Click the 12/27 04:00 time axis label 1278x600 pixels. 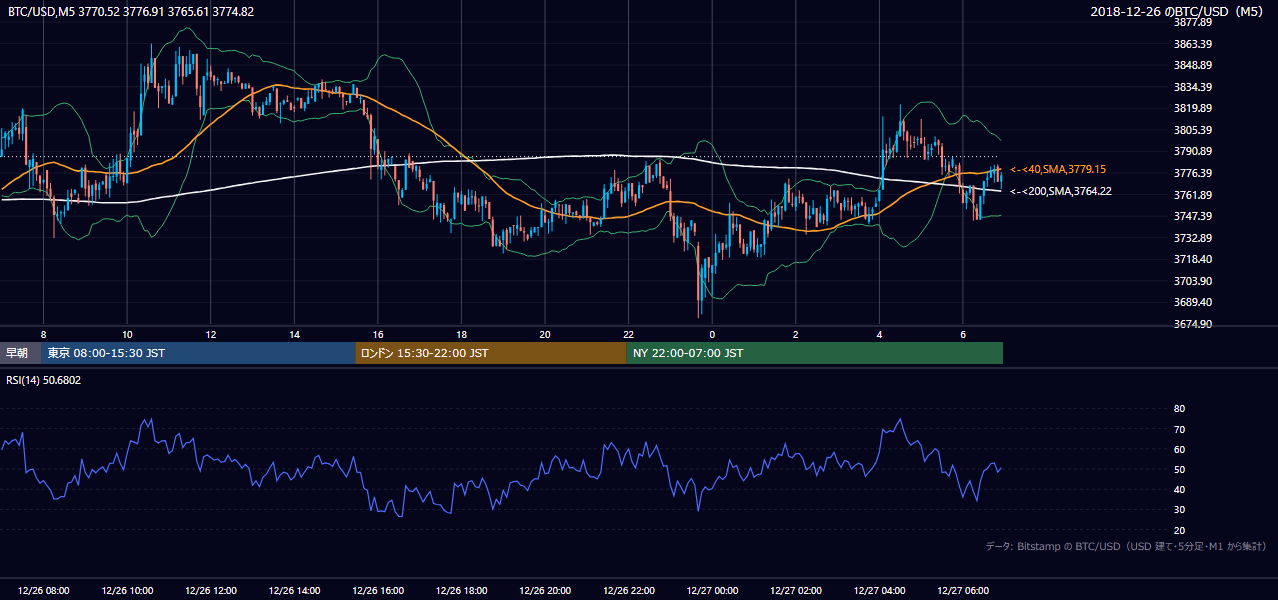tap(880, 591)
